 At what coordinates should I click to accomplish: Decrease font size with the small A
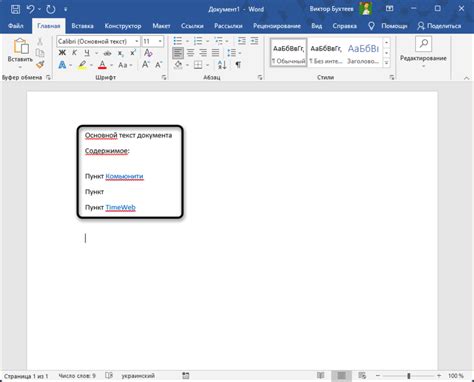pyautogui.click(x=159, y=65)
